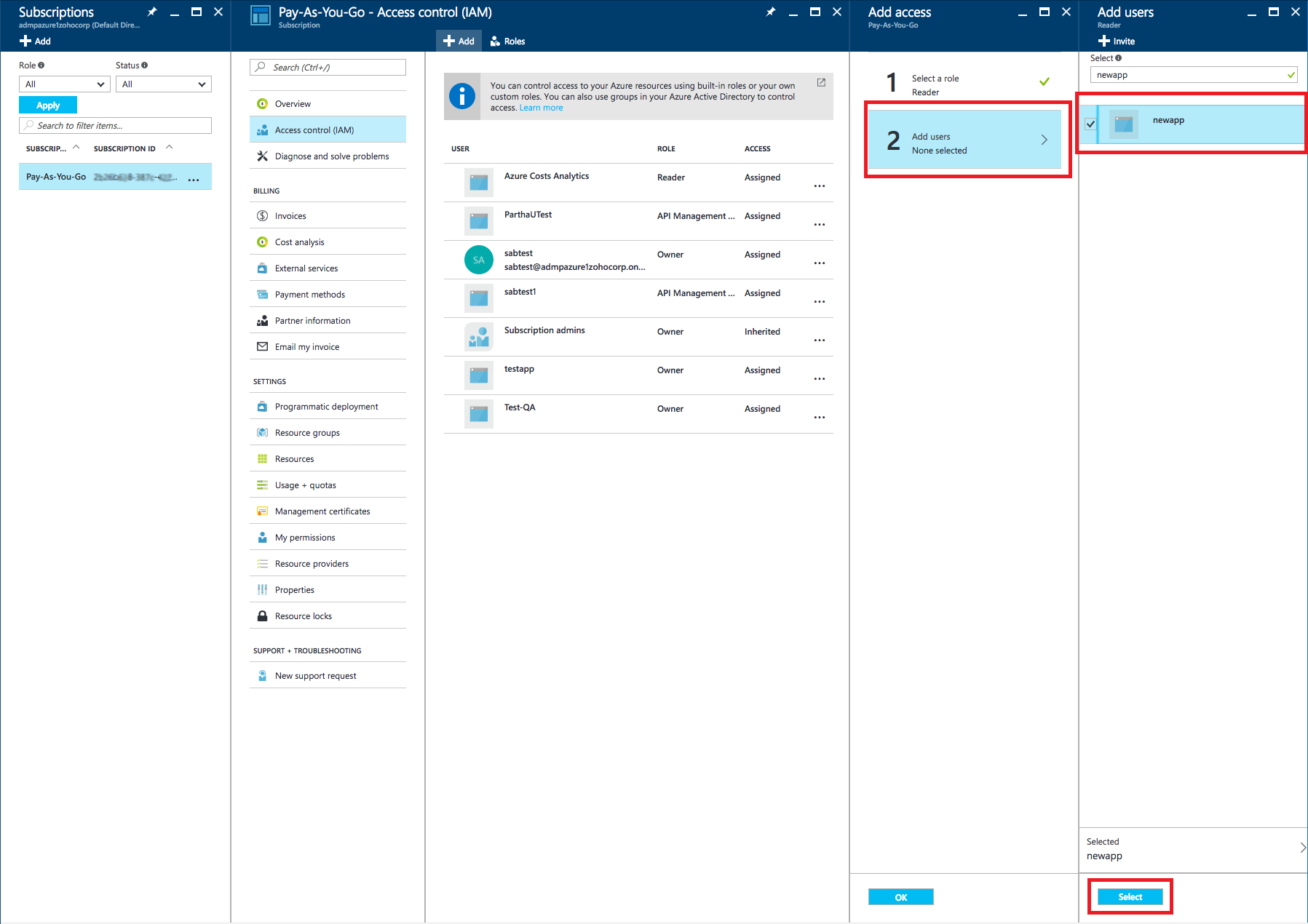Click the External services bag icon
The image size is (1308, 924).
point(262,268)
